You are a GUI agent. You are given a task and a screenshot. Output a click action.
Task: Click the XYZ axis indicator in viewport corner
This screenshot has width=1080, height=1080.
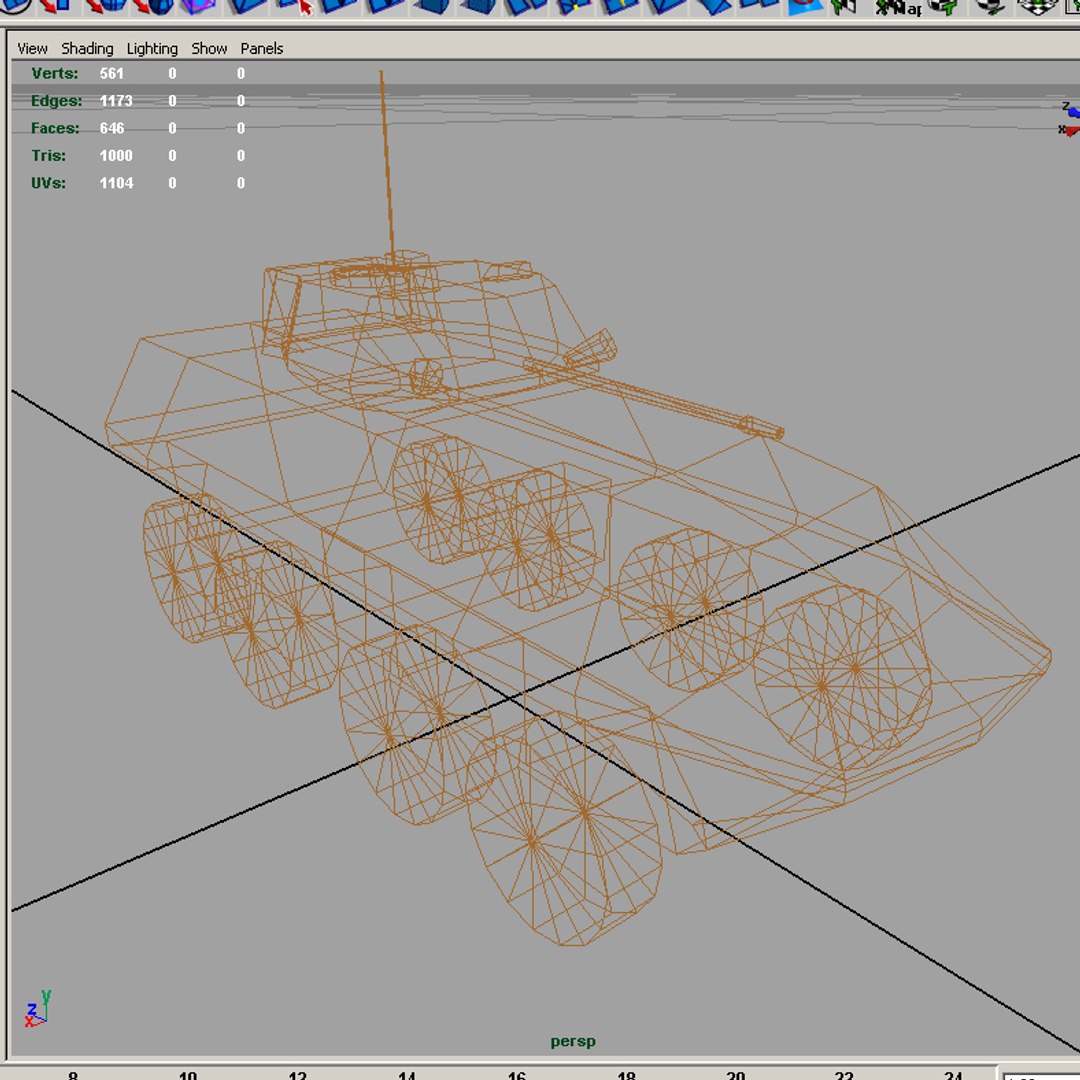38,1009
